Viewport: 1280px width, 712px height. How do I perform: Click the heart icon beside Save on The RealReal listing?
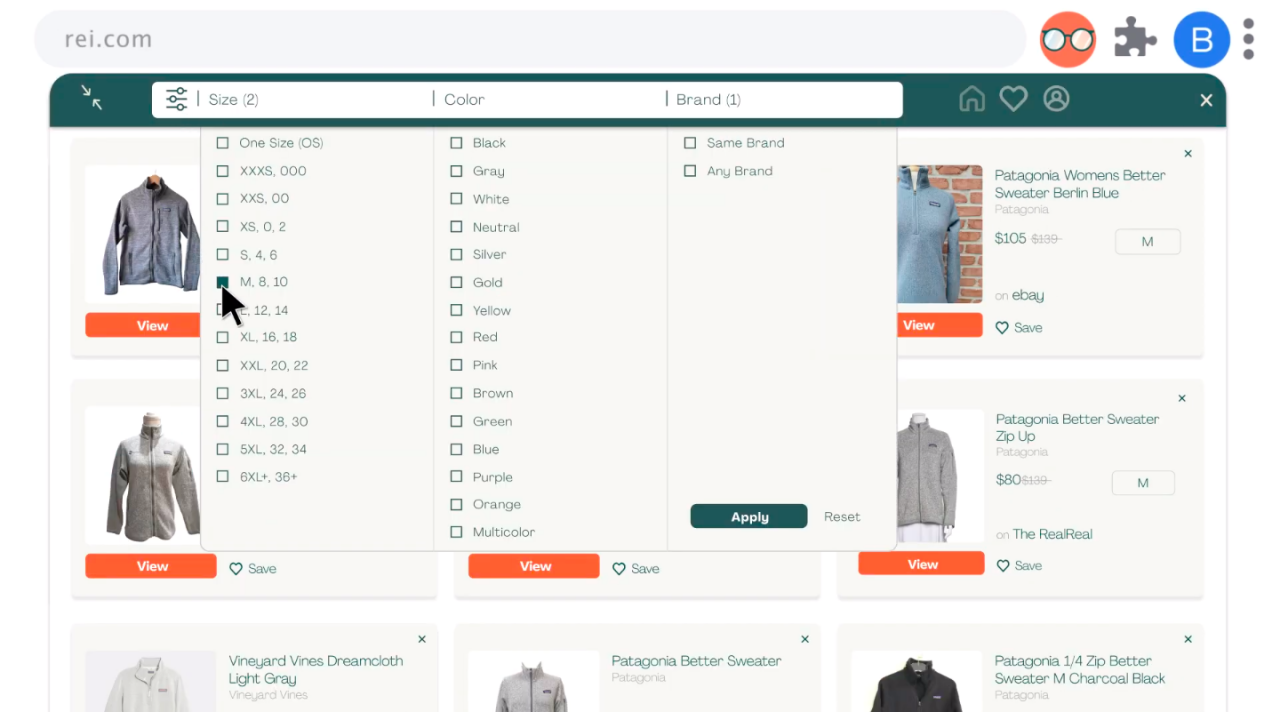coord(1003,566)
